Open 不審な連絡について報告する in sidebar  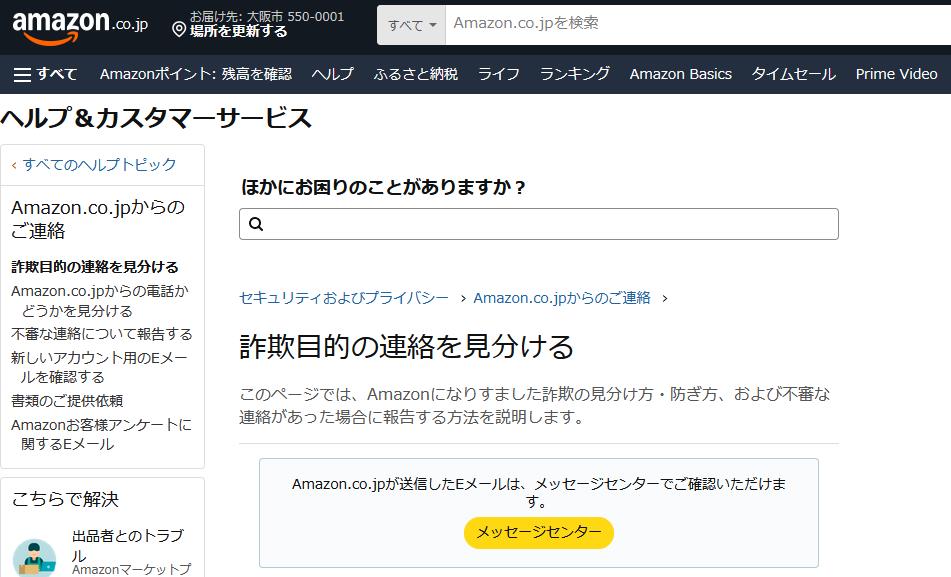(102, 334)
